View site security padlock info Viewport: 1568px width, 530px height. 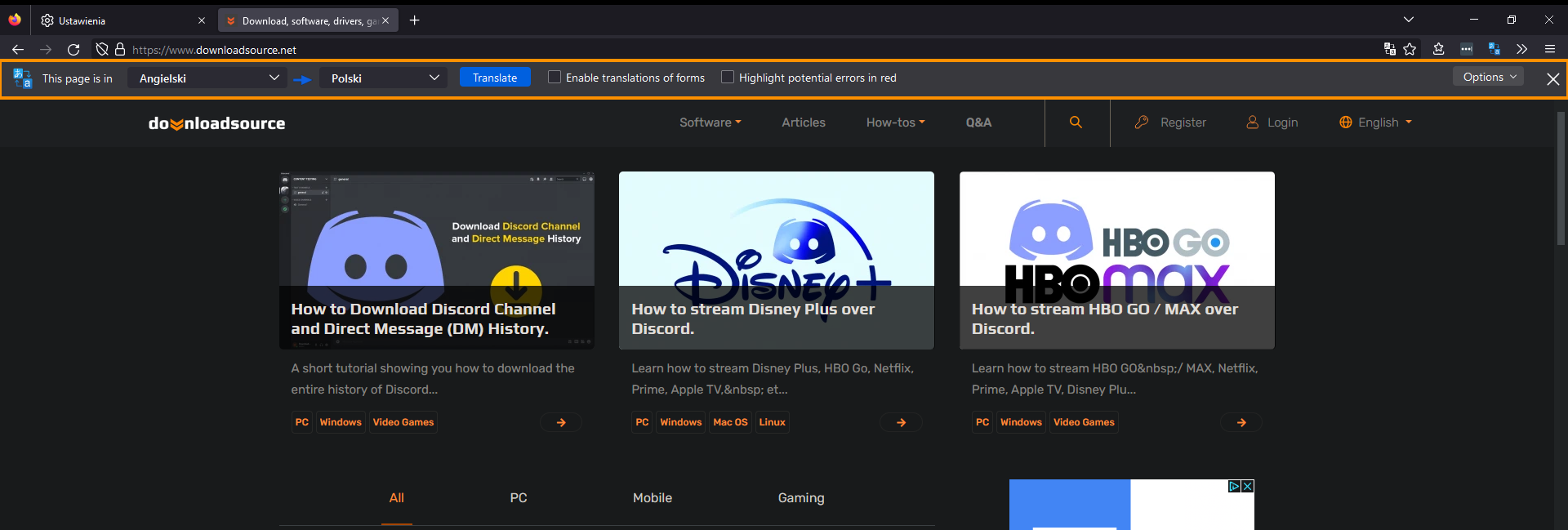120,49
